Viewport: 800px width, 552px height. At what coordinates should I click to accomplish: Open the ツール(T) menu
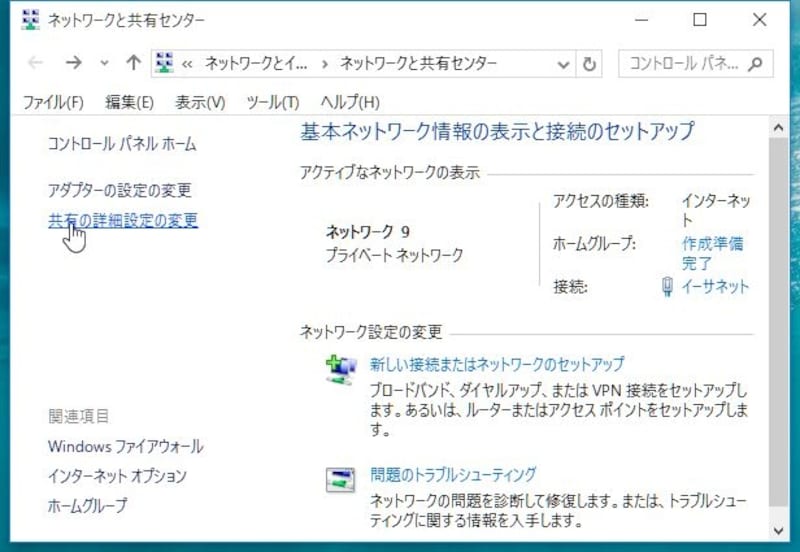coord(272,102)
